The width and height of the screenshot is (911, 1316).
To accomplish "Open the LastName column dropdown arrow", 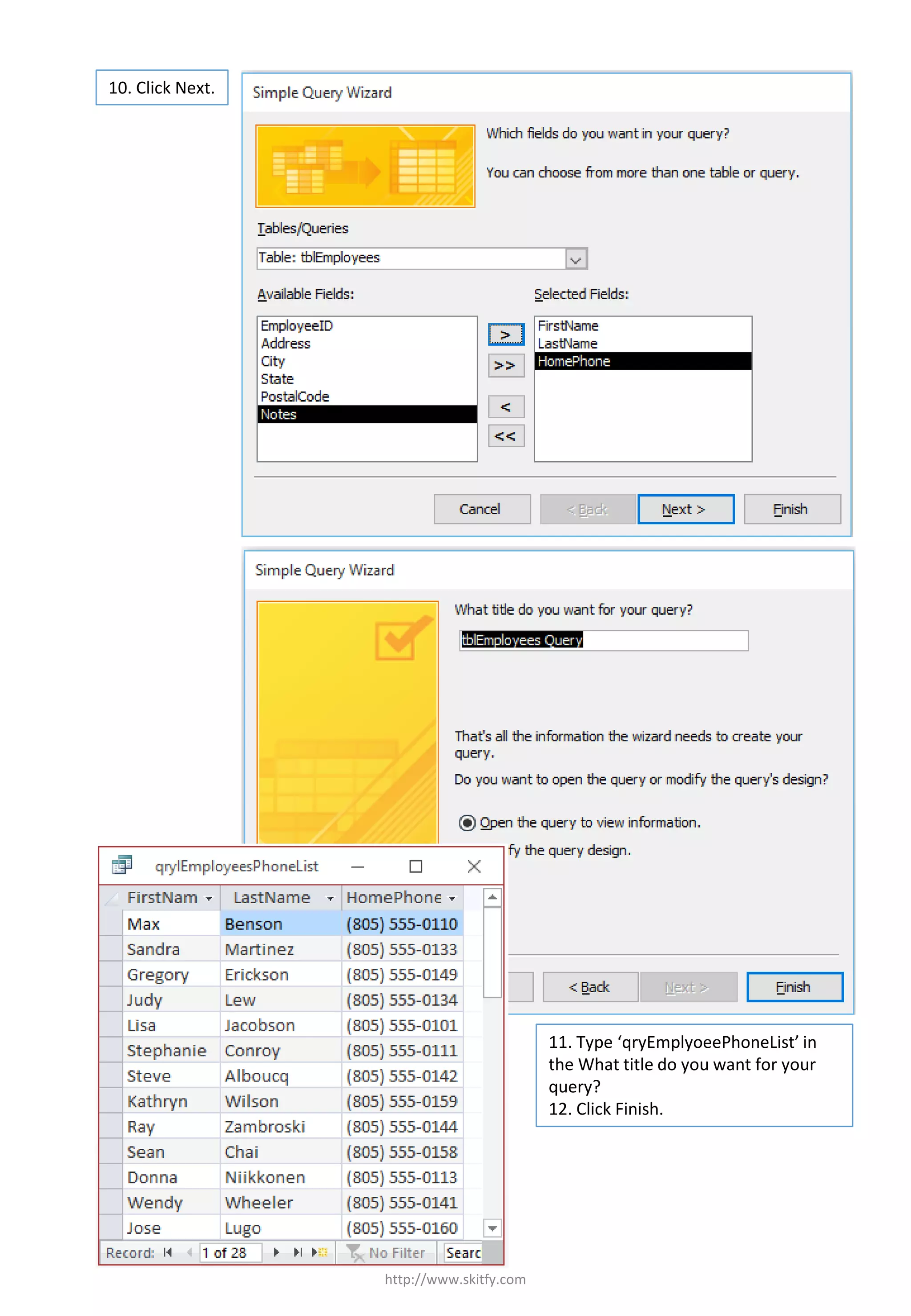I will click(x=330, y=898).
